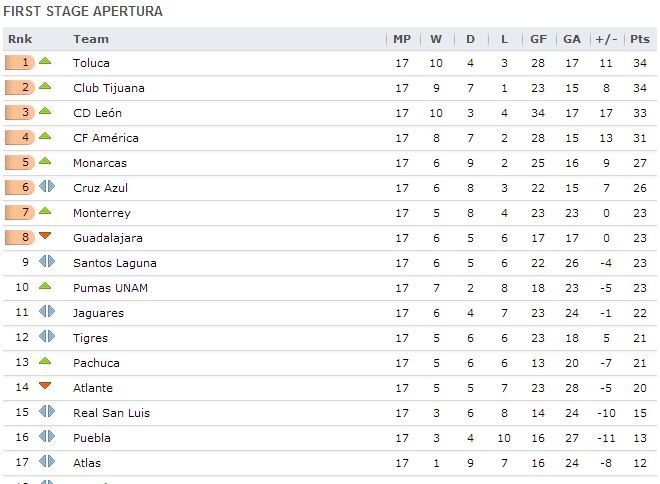Screen dimensions: 660x484
Task: Click the green up-arrow next to Pumas UNAM
Action: click(45, 286)
